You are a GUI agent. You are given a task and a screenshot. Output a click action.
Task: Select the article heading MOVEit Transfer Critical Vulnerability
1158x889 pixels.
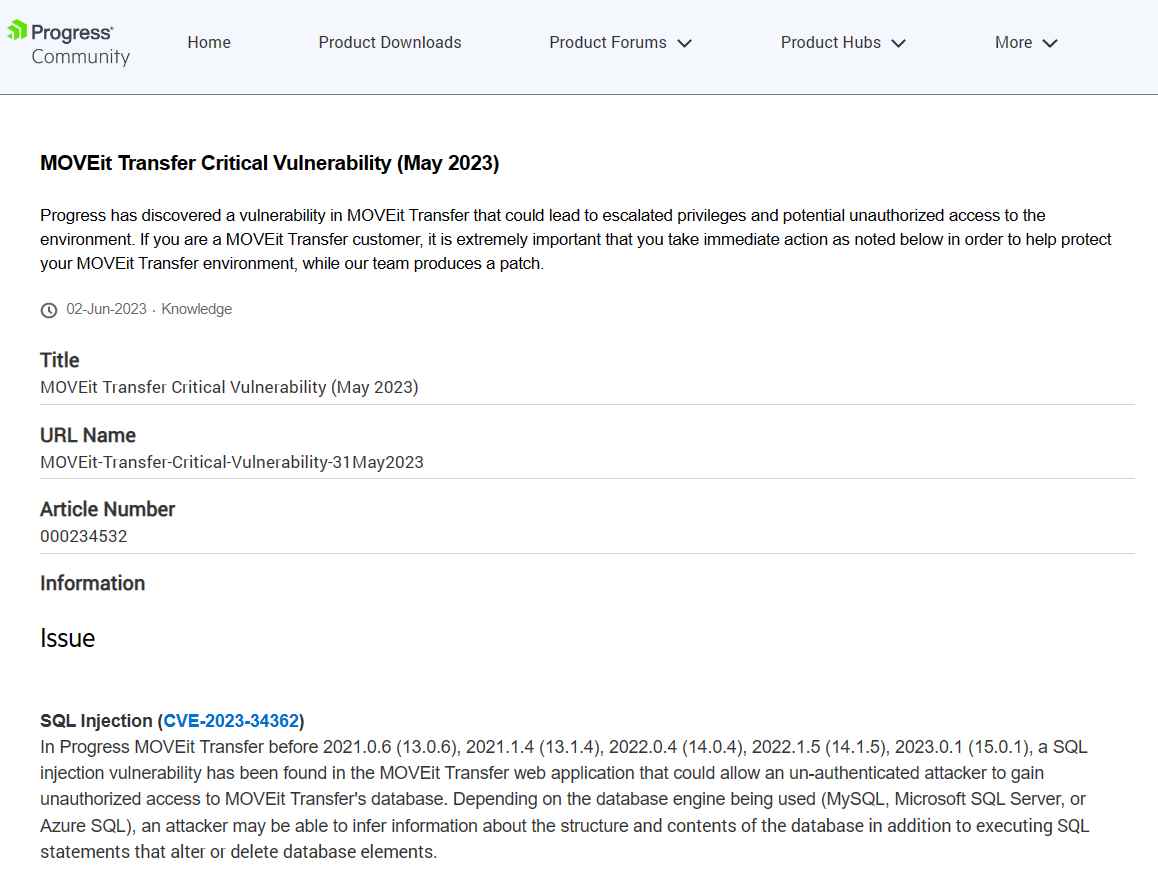pyautogui.click(x=270, y=163)
